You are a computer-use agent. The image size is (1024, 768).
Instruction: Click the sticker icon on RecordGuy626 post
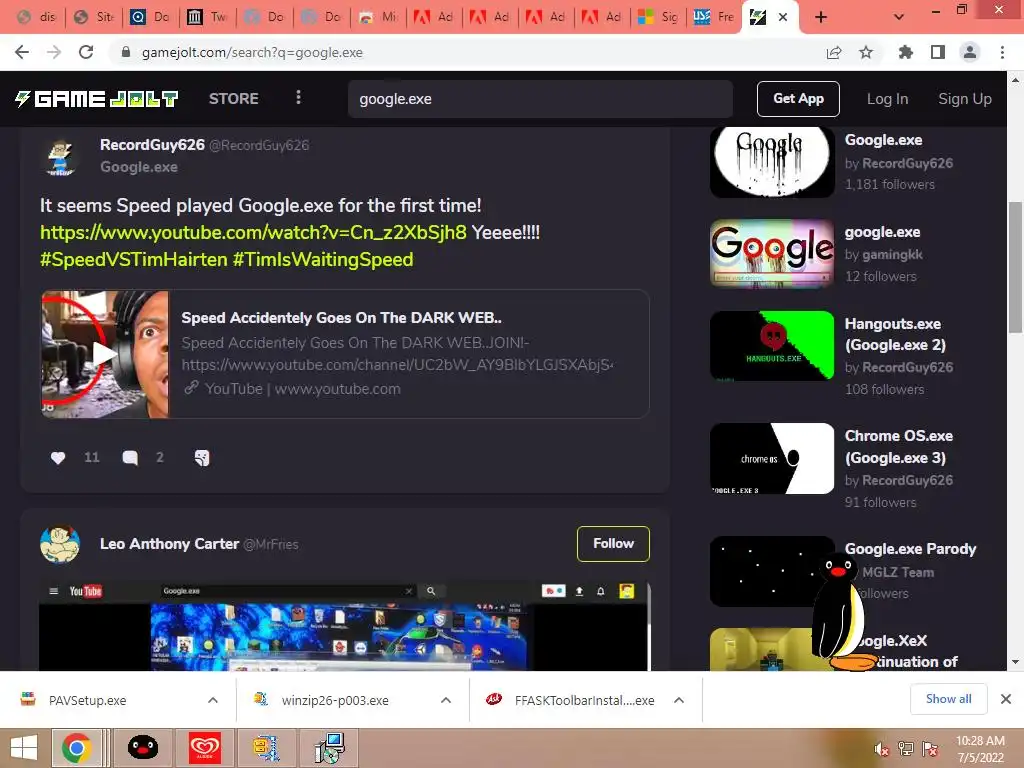click(x=202, y=458)
